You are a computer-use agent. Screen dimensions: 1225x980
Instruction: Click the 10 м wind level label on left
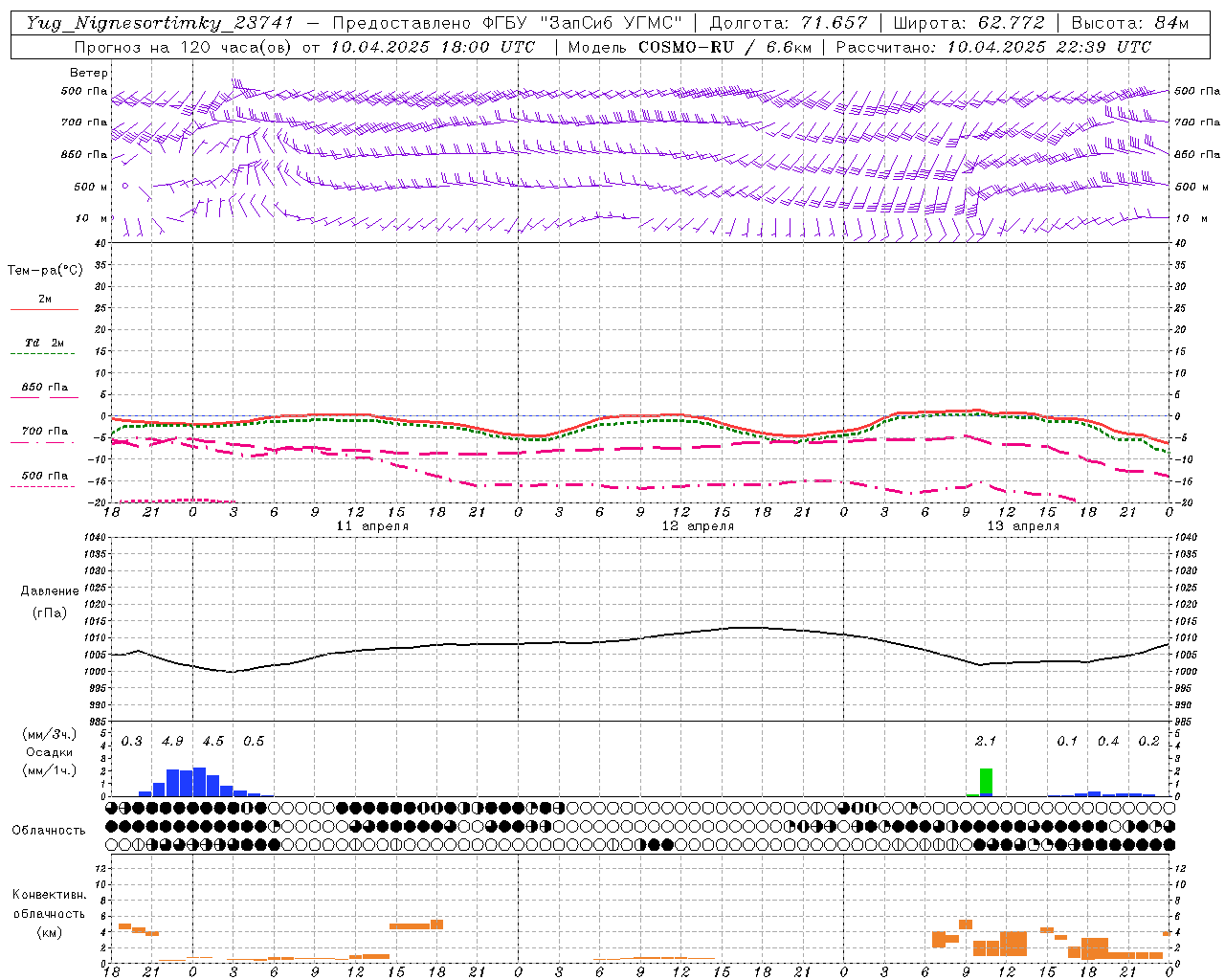tap(91, 219)
